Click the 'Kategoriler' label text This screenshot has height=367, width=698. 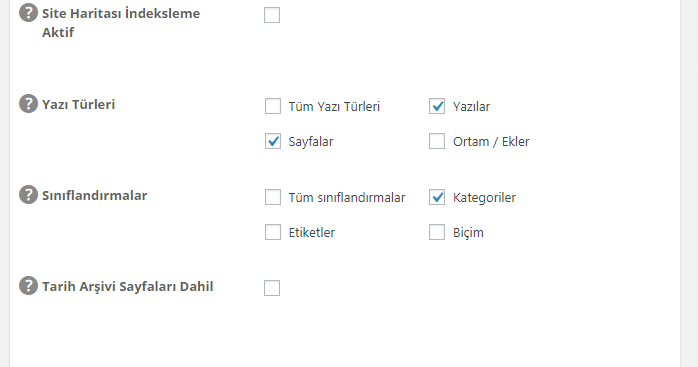click(484, 198)
